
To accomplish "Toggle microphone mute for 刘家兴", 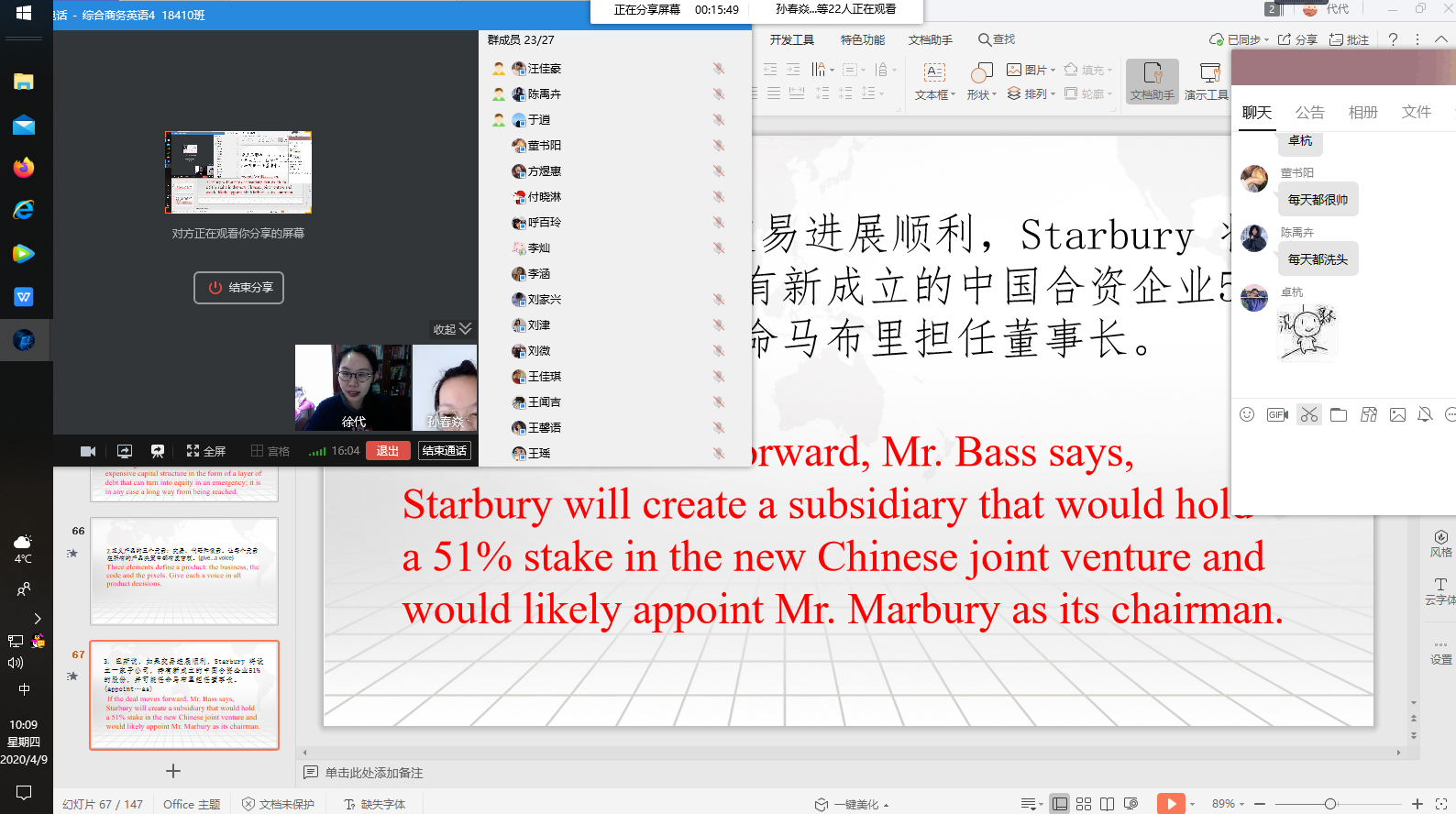I will 719,300.
